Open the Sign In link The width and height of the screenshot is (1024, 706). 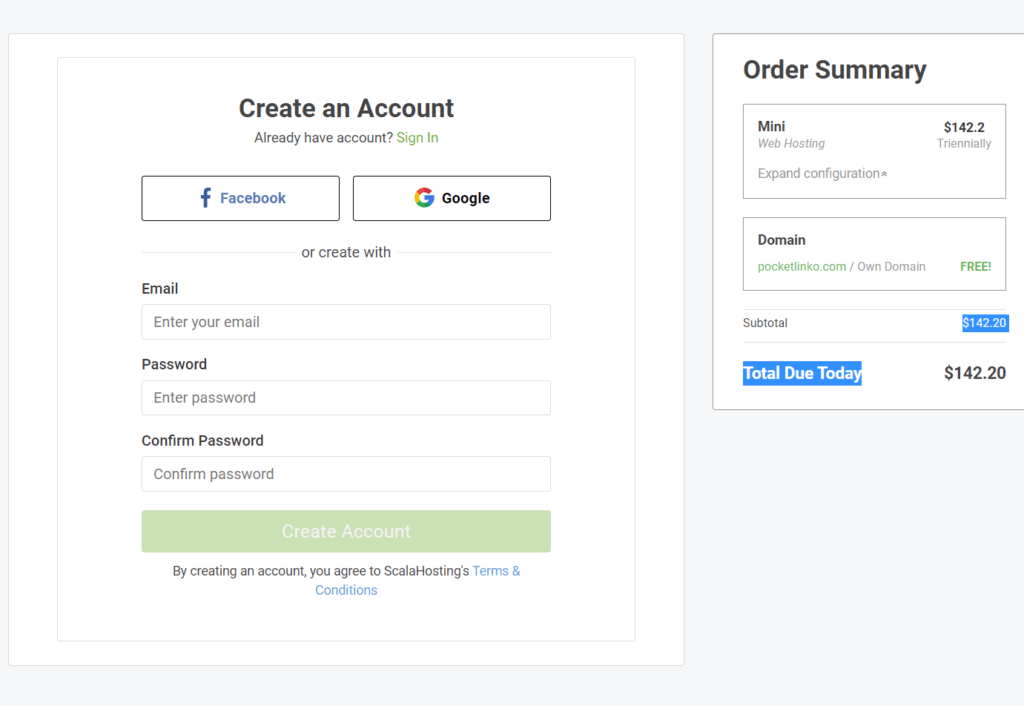pos(417,138)
